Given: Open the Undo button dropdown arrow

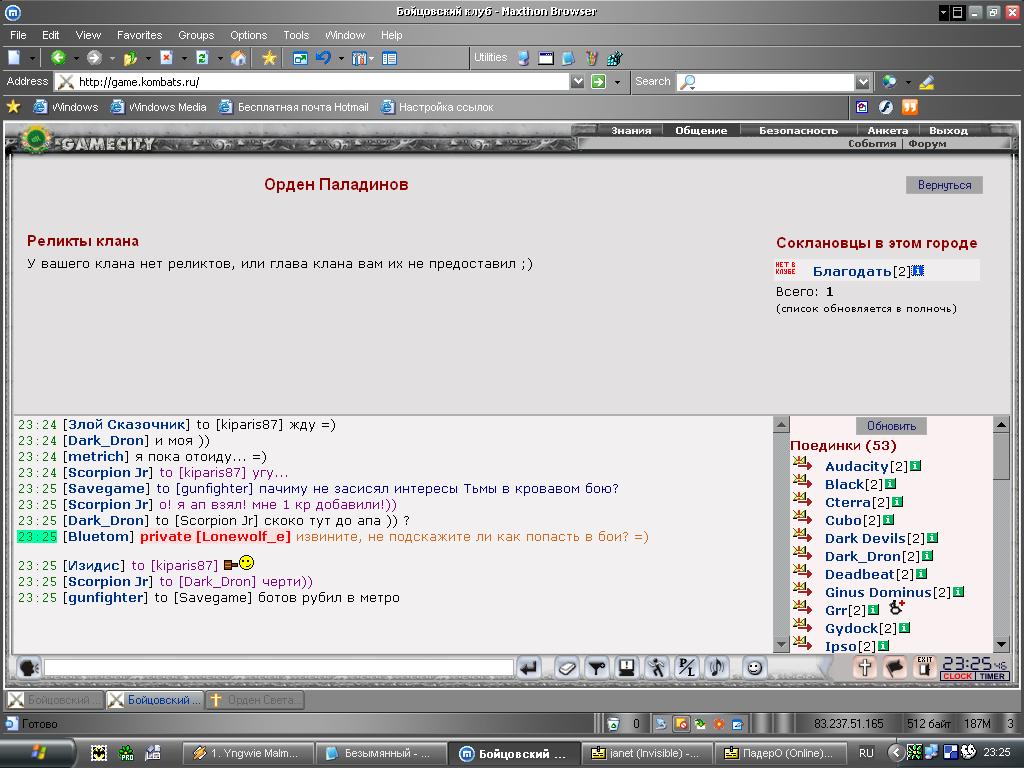Looking at the screenshot, I should pyautogui.click(x=341, y=59).
